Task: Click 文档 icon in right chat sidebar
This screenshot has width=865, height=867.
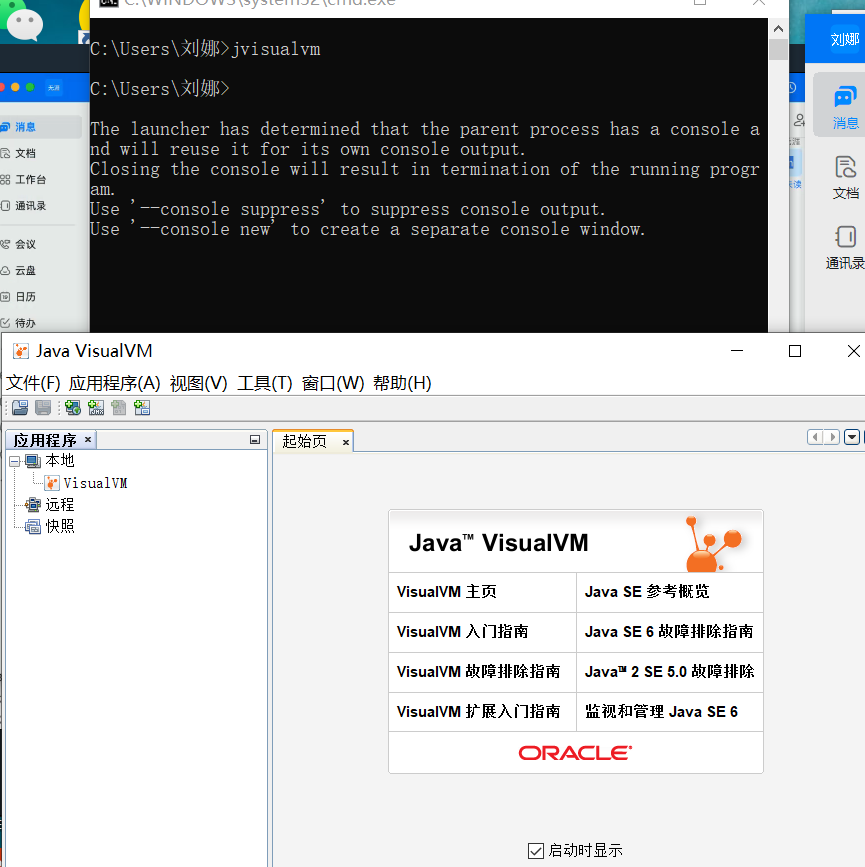Action: pos(845,167)
